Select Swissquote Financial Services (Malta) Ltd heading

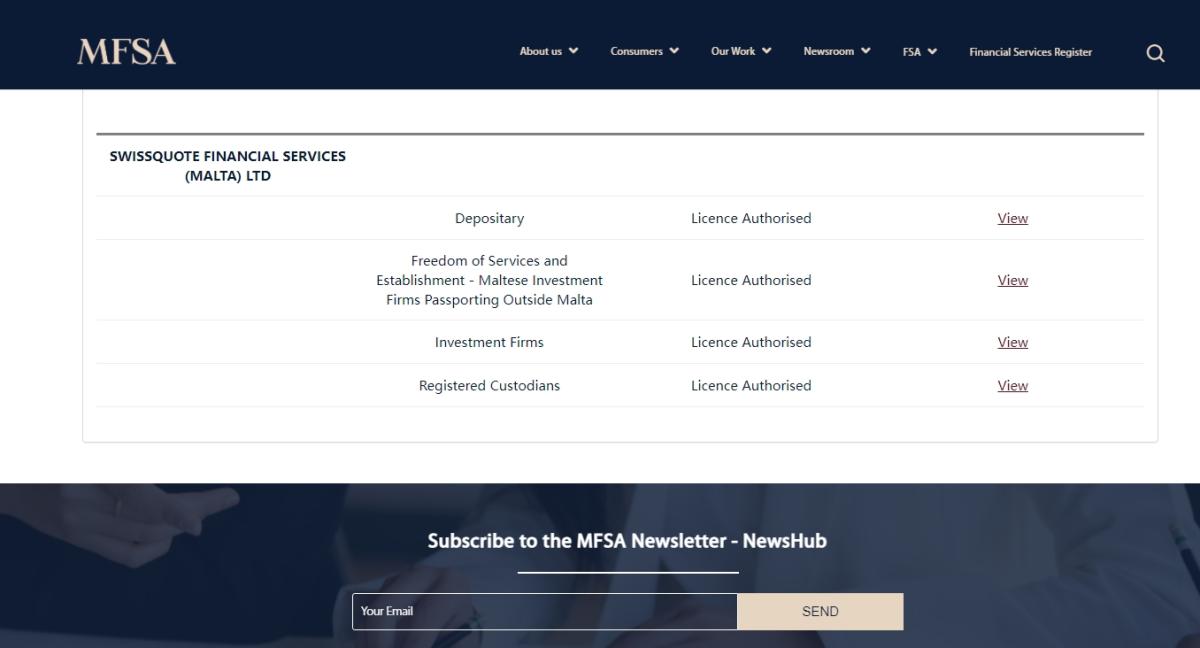[229, 164]
